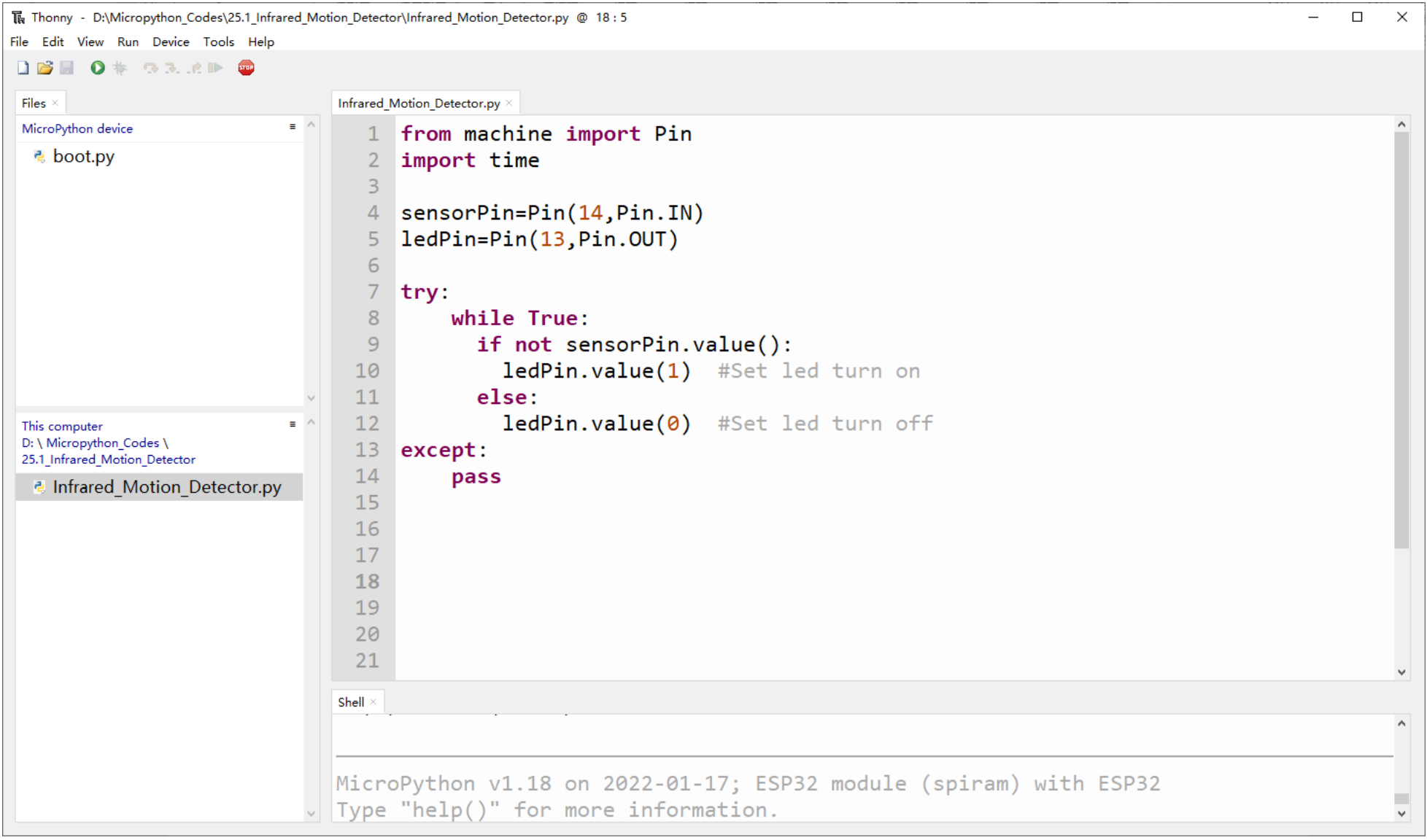Click the This computer link
This screenshot has height=840, width=1427.
click(x=62, y=426)
